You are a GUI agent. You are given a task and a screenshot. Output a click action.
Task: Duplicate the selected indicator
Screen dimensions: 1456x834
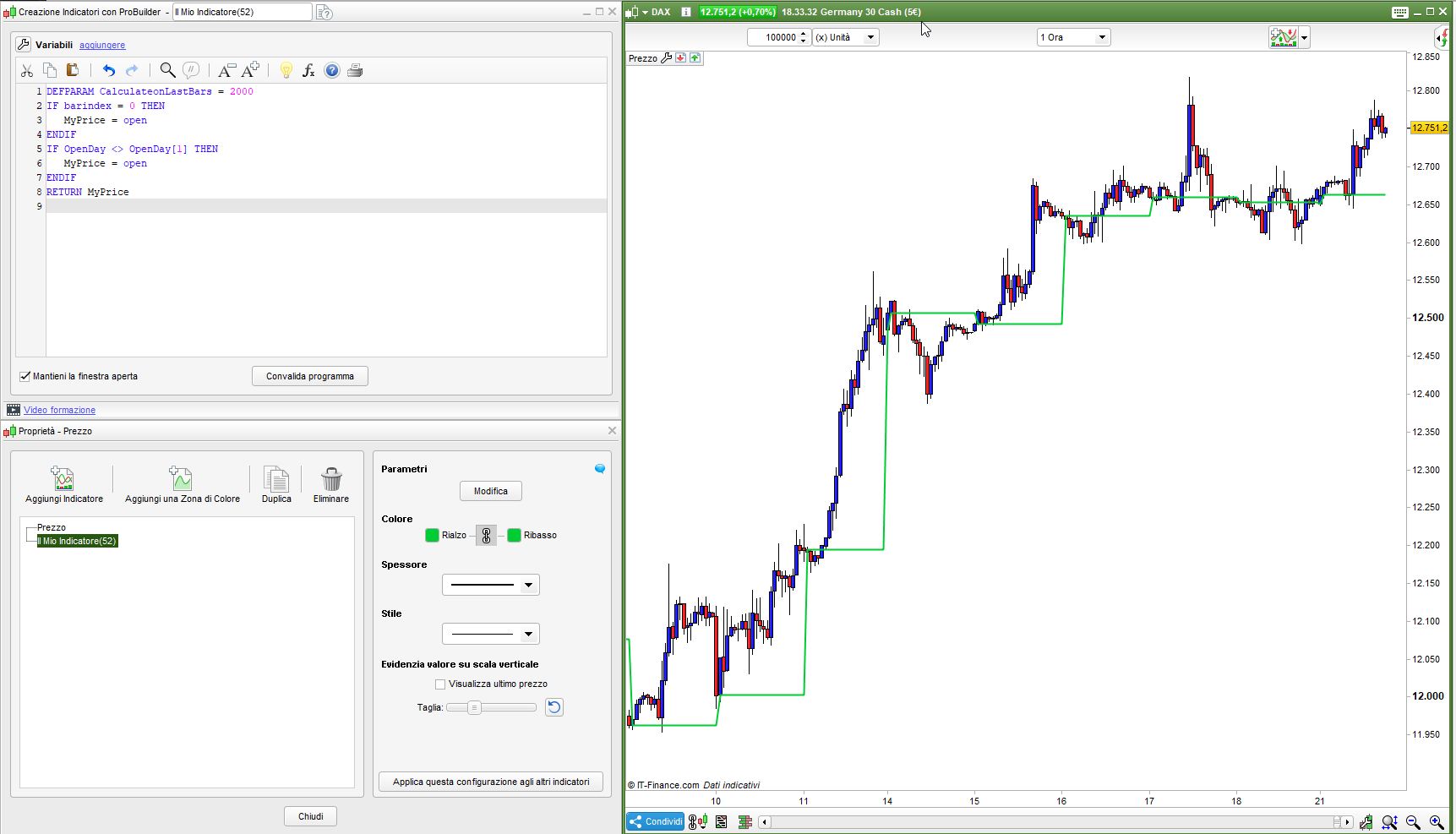click(x=276, y=479)
